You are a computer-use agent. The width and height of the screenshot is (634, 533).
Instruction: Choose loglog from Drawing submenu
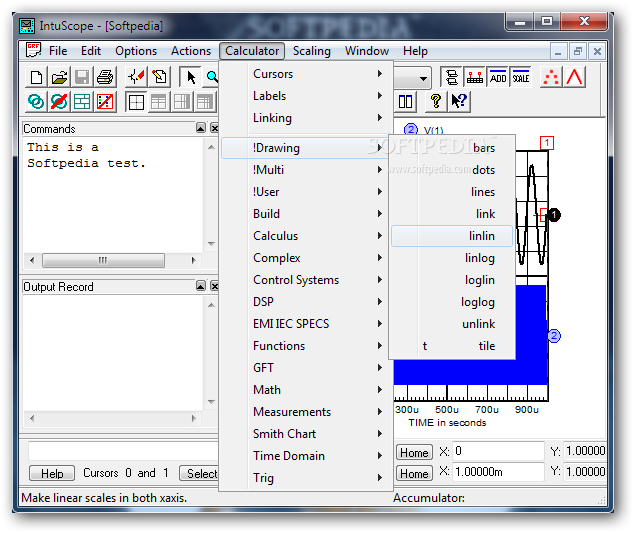coord(452,302)
